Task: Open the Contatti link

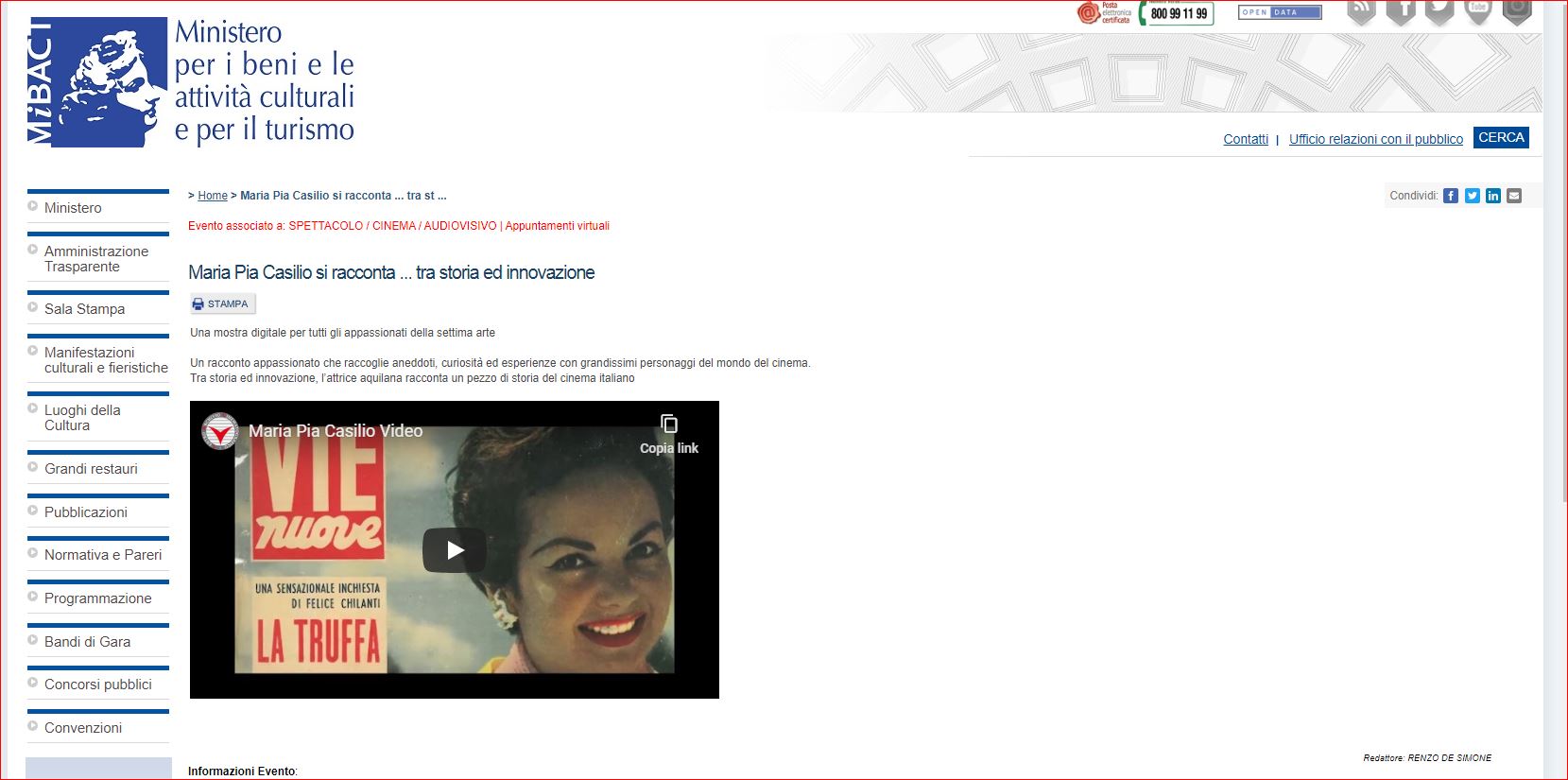Action: point(1246,139)
